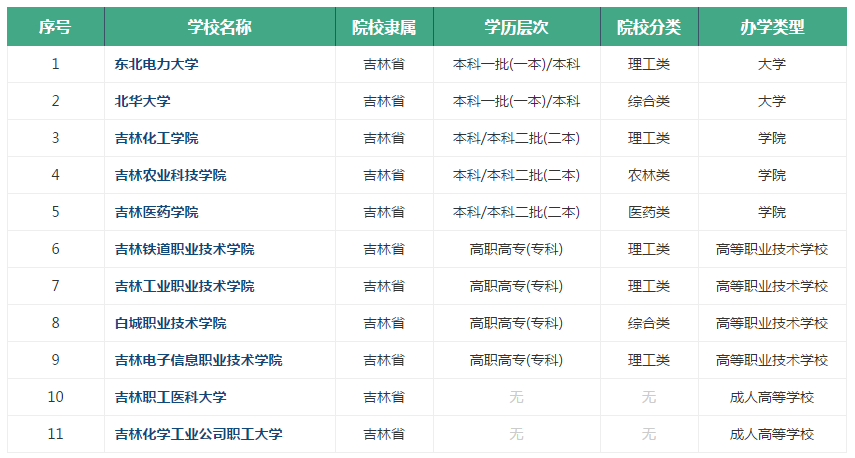The height and width of the screenshot is (458, 855).
Task: Click 理工类 cell in 吉林化工学院 row
Action: tap(649, 138)
